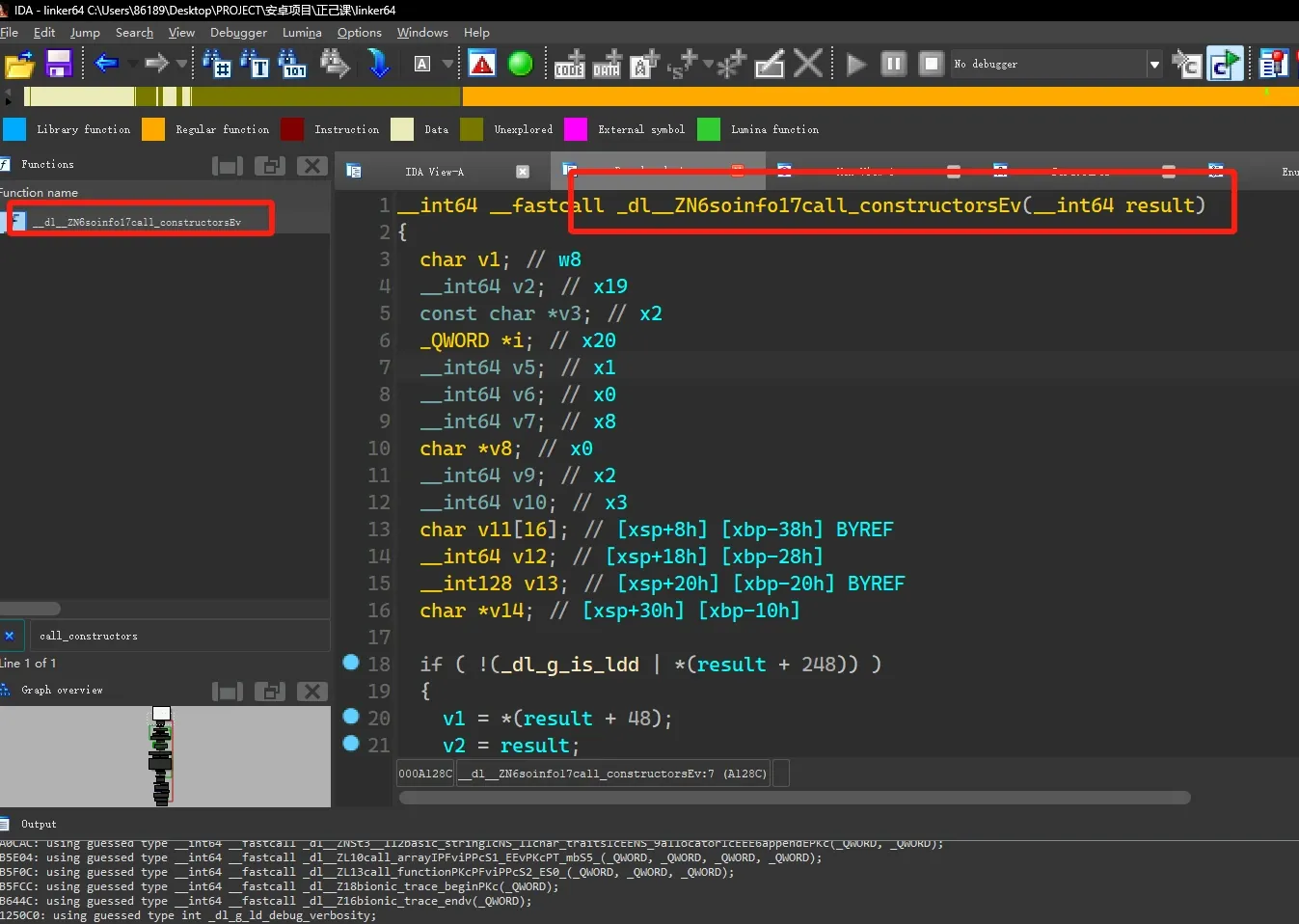Click the Library function blue color swatch
Image resolution: width=1299 pixels, height=924 pixels.
click(14, 129)
